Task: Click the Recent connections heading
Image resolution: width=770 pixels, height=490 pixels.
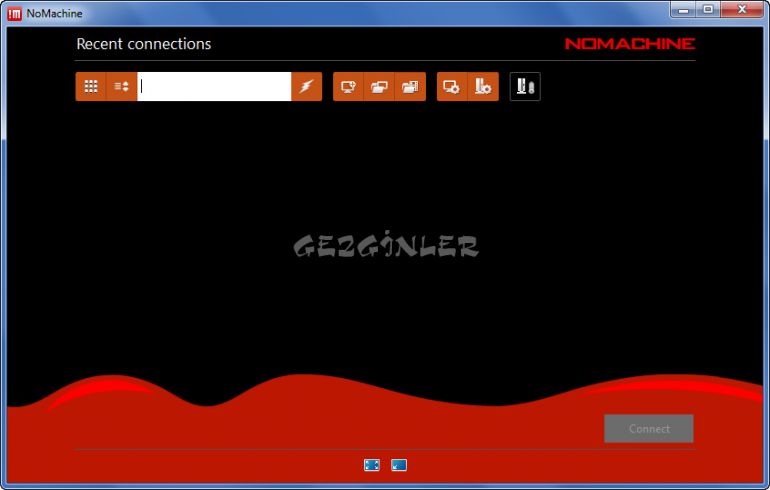Action: click(x=144, y=44)
